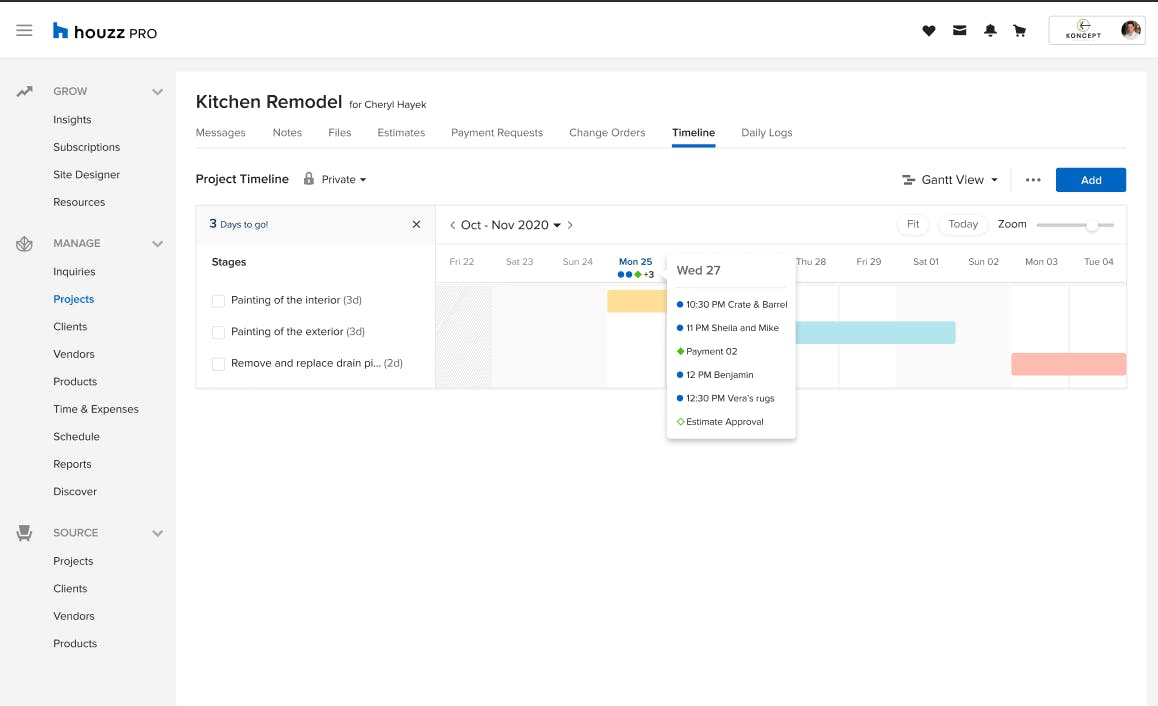Open the Gantt View dropdown

click(x=951, y=180)
